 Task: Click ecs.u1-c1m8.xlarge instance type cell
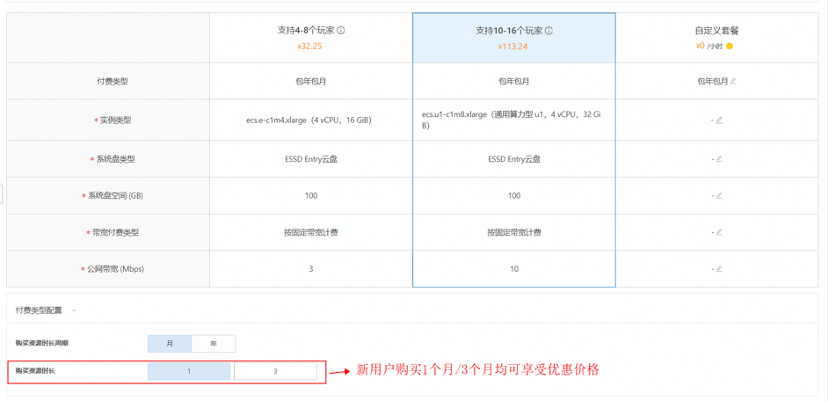click(x=513, y=120)
